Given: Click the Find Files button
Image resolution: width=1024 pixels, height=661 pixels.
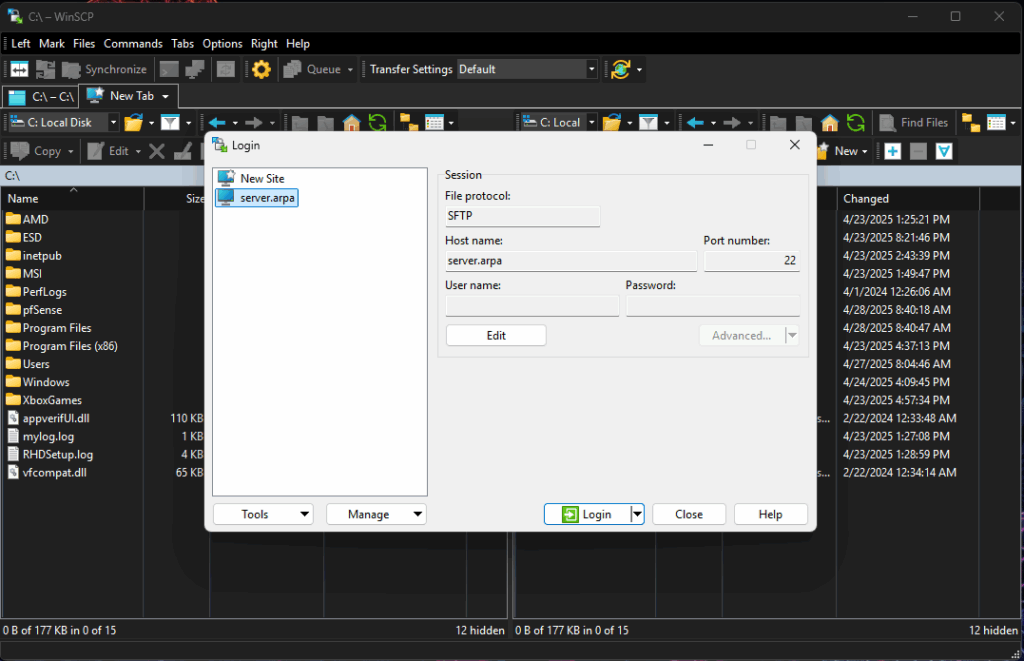Looking at the screenshot, I should tap(913, 122).
